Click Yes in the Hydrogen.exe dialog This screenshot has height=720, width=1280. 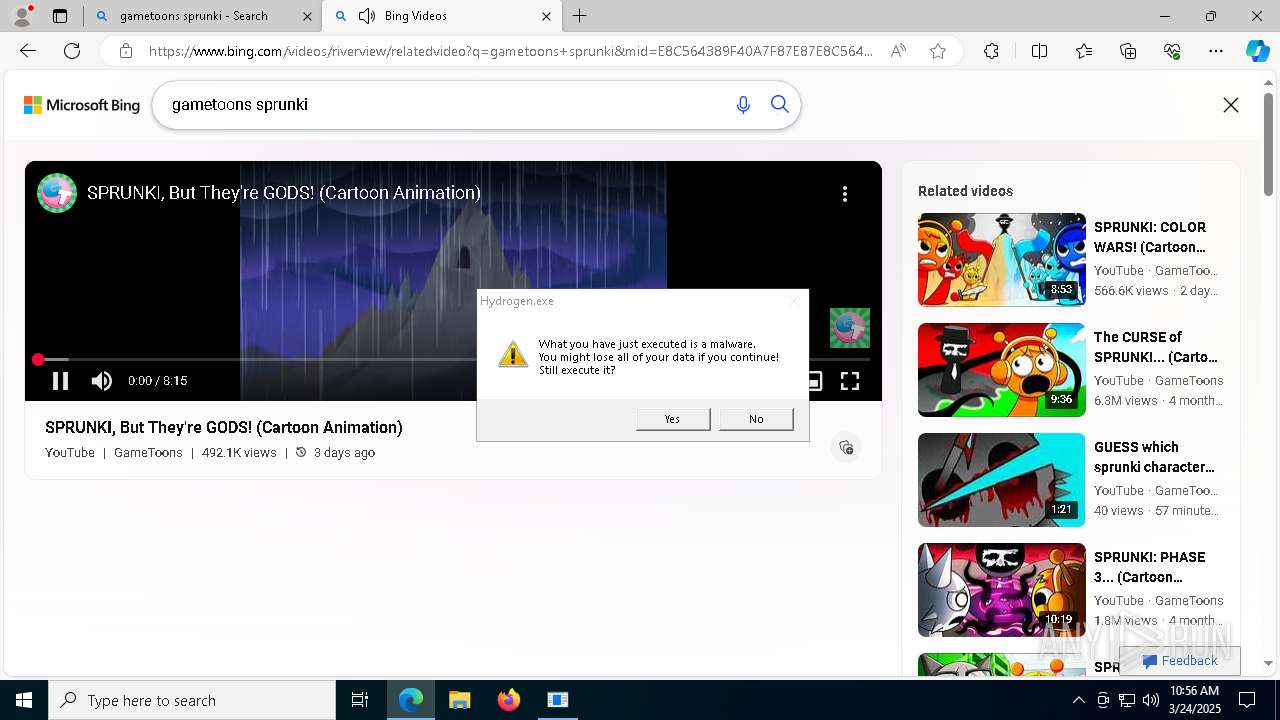(673, 419)
